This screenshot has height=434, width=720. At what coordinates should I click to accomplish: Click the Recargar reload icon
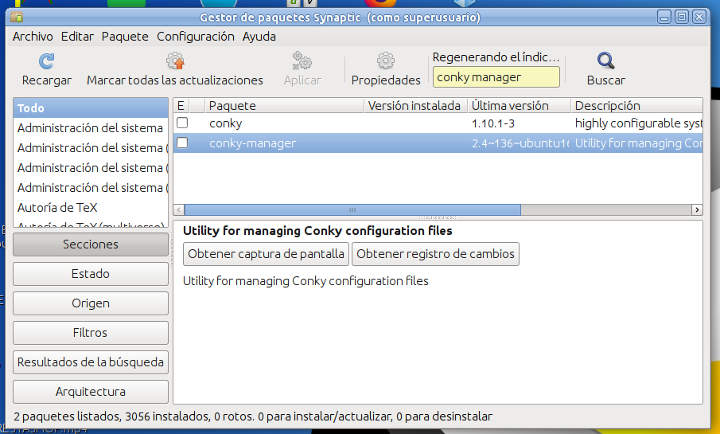(46, 61)
